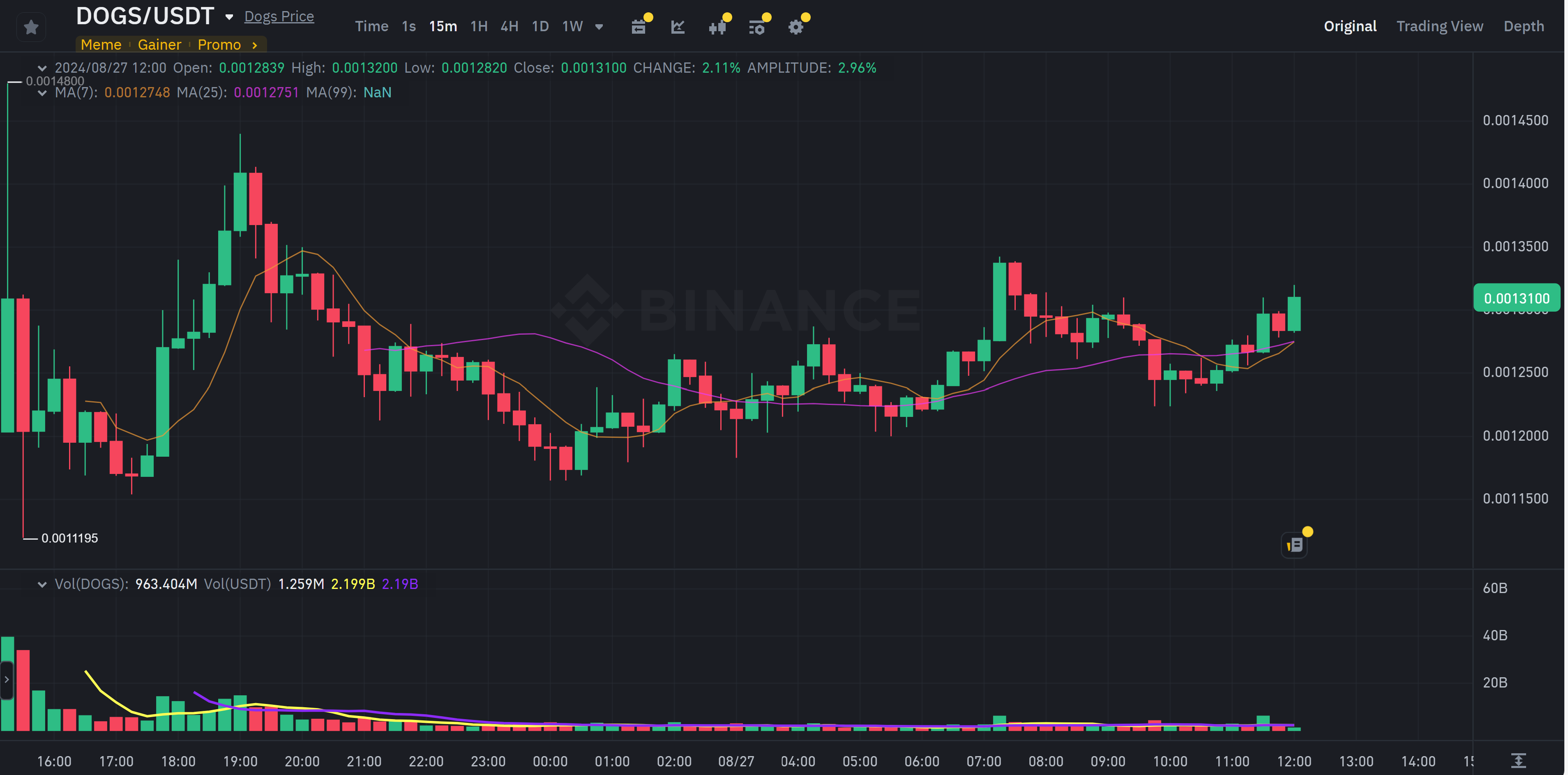This screenshot has width=1568, height=775.
Task: Click the 0.0012000 price axis label
Action: coord(1515,436)
